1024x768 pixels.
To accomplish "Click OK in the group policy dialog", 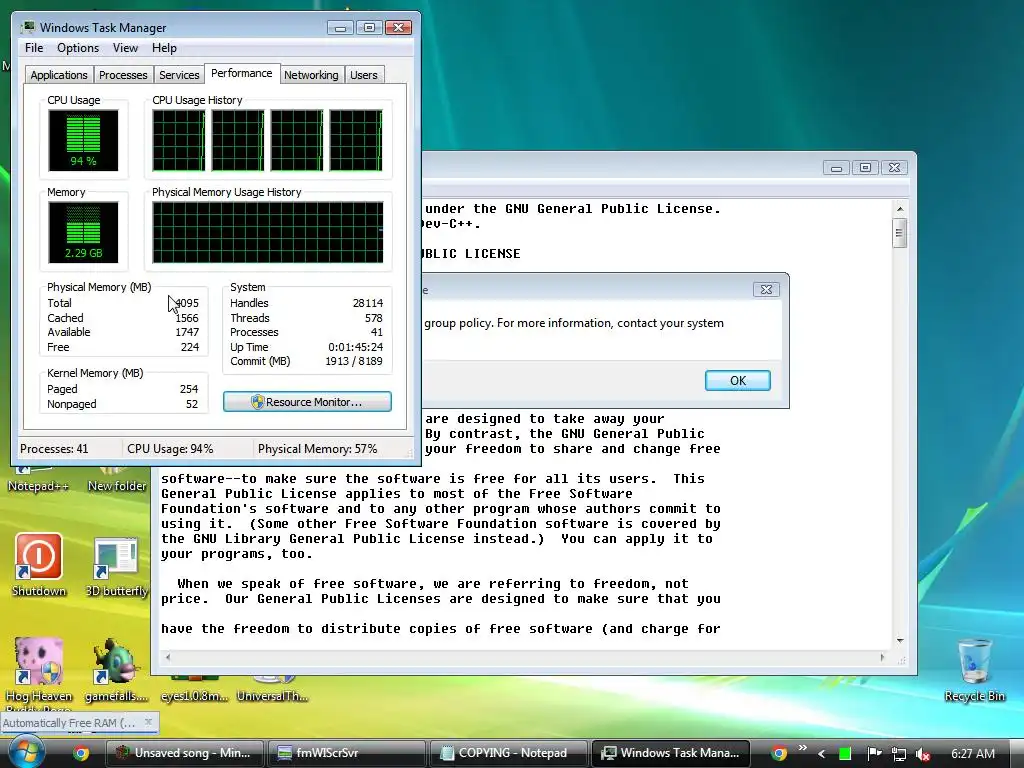I will pos(737,381).
